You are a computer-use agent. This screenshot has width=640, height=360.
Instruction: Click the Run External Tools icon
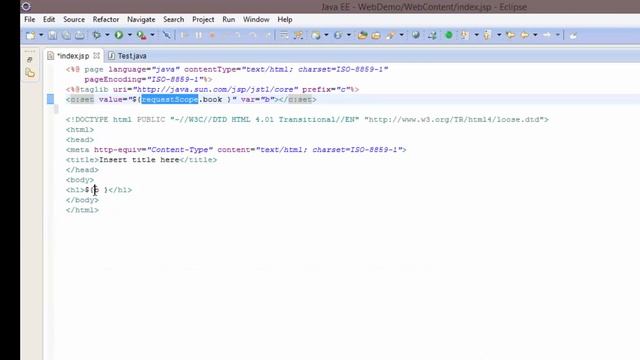click(141, 36)
